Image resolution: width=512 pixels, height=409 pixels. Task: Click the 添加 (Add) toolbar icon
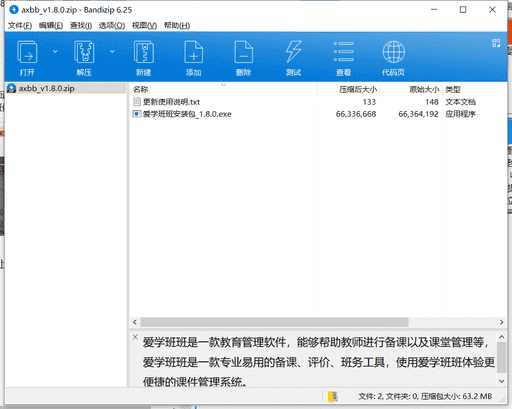click(x=194, y=52)
